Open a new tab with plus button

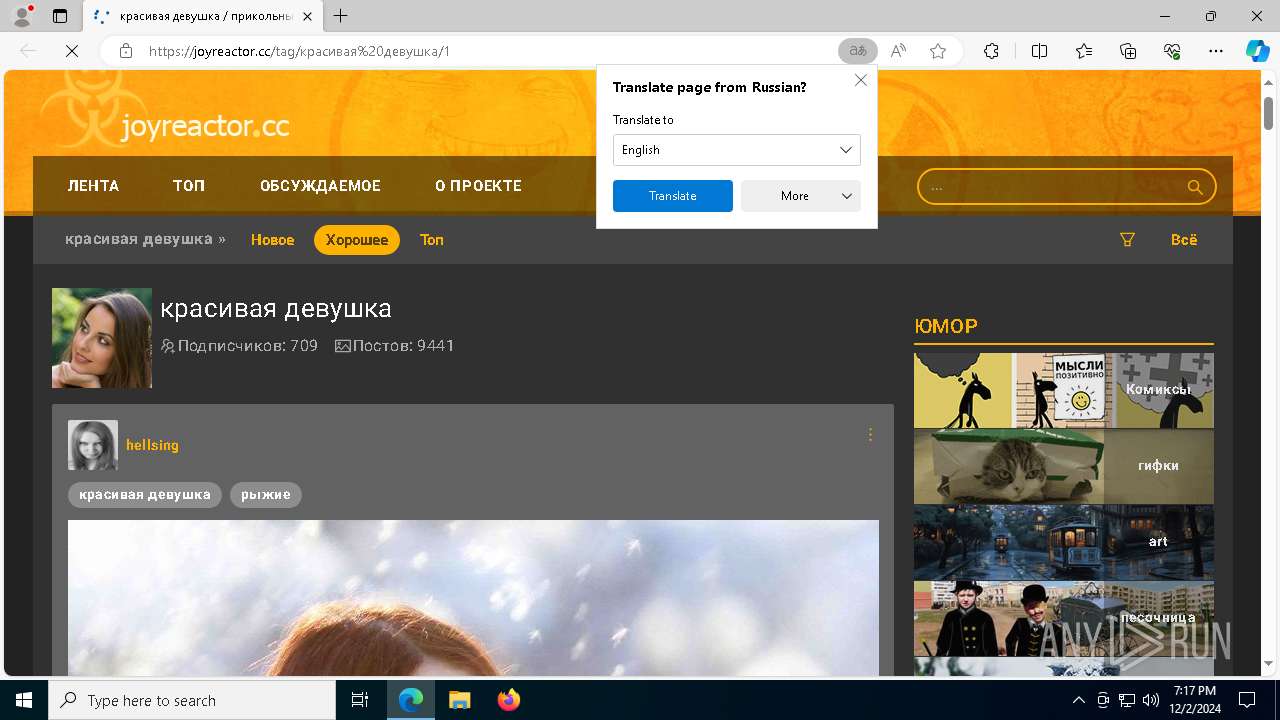pyautogui.click(x=341, y=16)
